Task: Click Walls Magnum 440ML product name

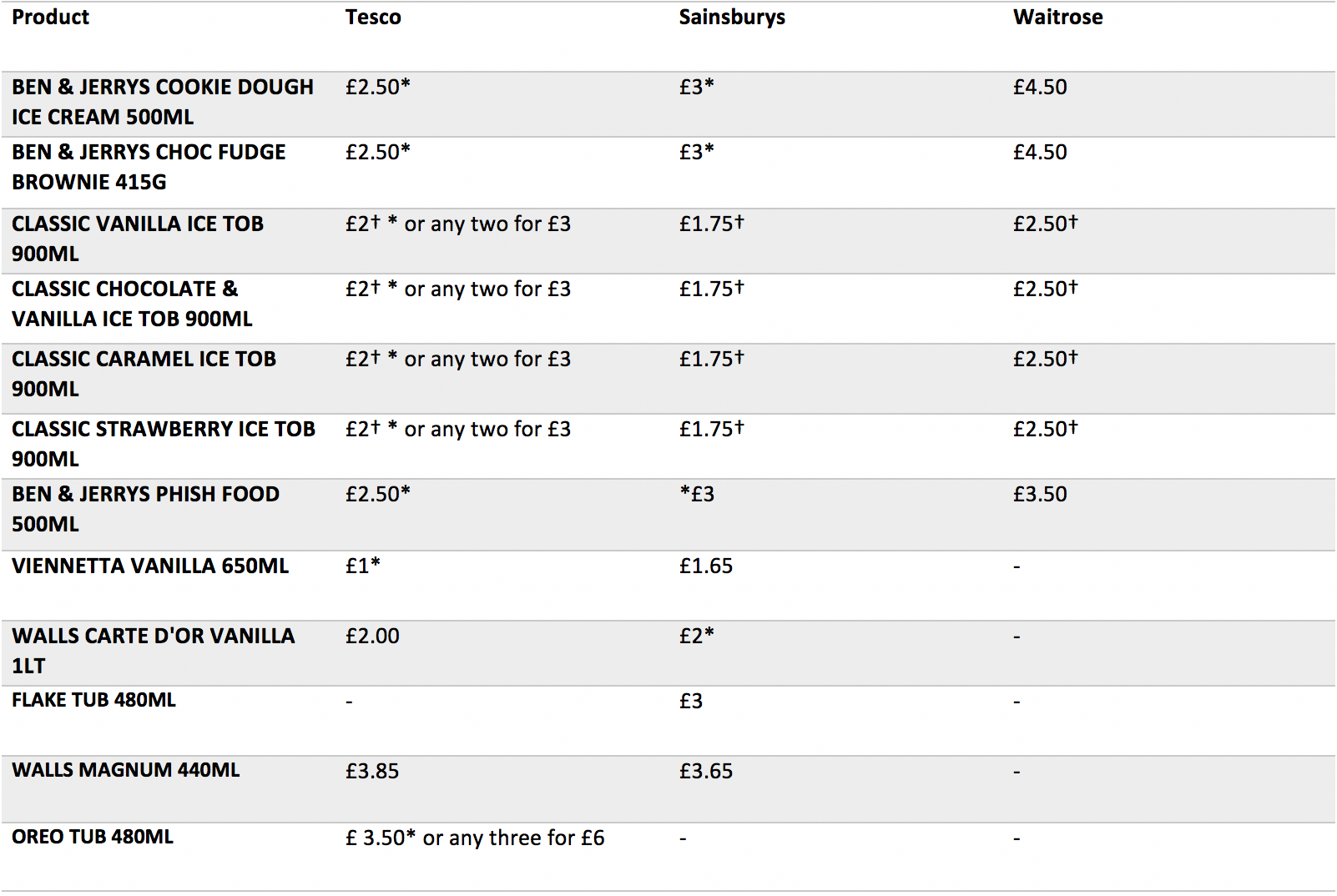Action: 126,770
